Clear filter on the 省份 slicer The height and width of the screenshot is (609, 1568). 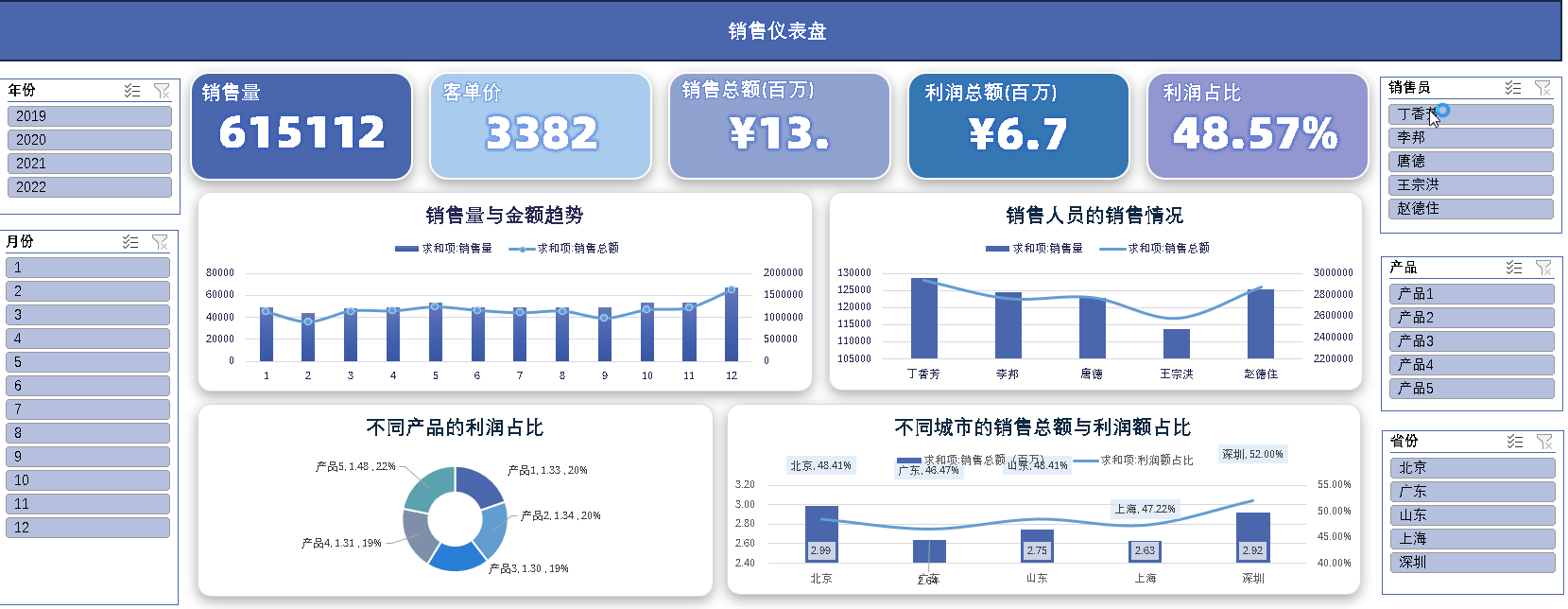point(1544,442)
